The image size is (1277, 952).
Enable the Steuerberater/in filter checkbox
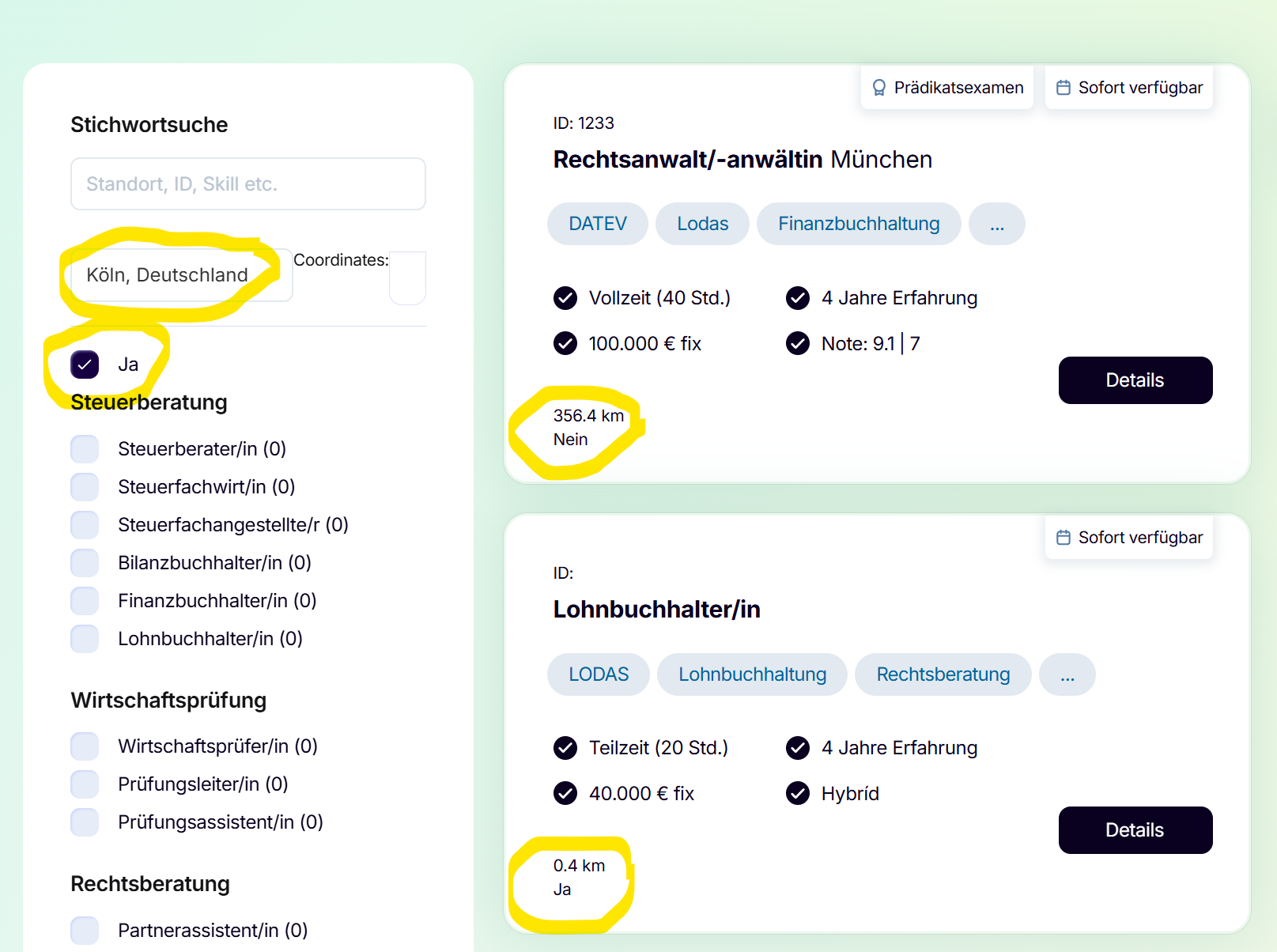pos(85,449)
